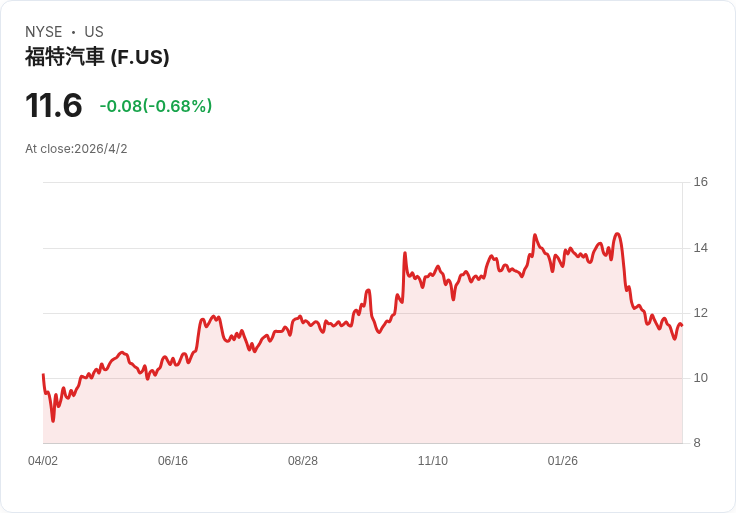
Task: Click the 01/26 date axis label
Action: click(x=563, y=461)
